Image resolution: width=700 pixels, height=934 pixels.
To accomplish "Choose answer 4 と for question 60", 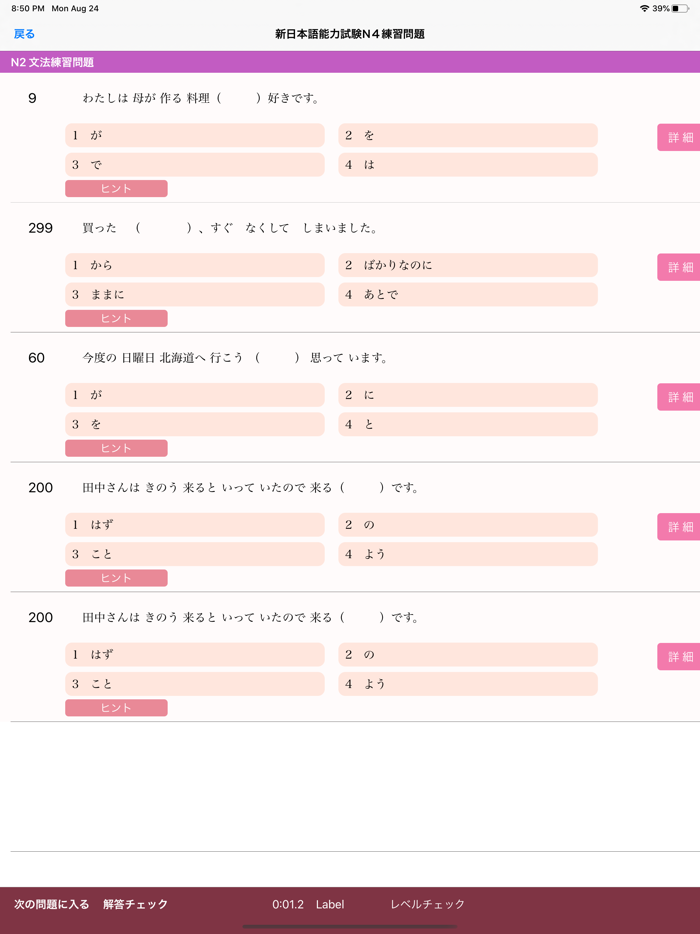I will click(x=468, y=424).
